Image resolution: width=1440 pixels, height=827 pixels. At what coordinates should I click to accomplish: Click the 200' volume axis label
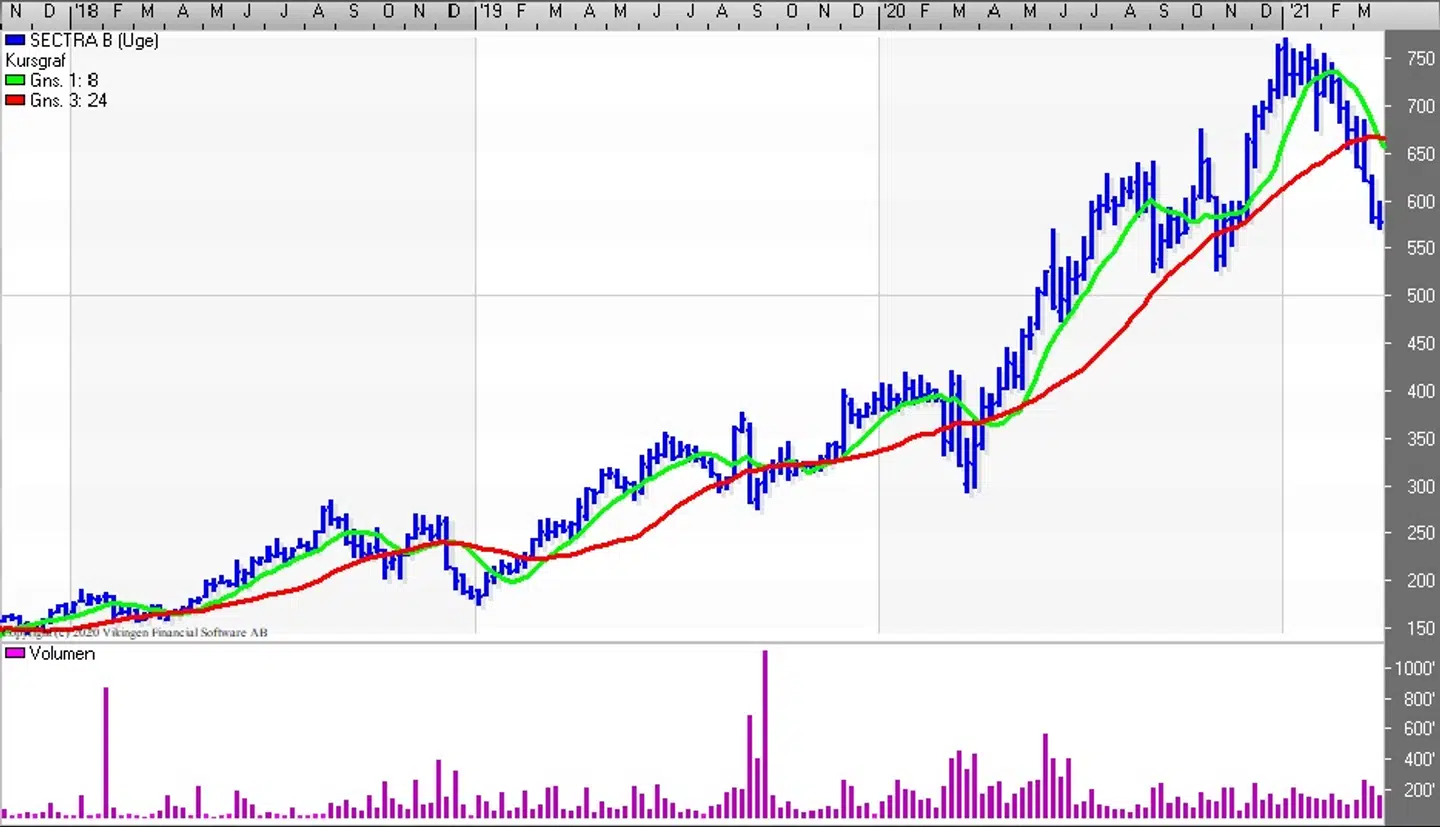coord(1419,790)
